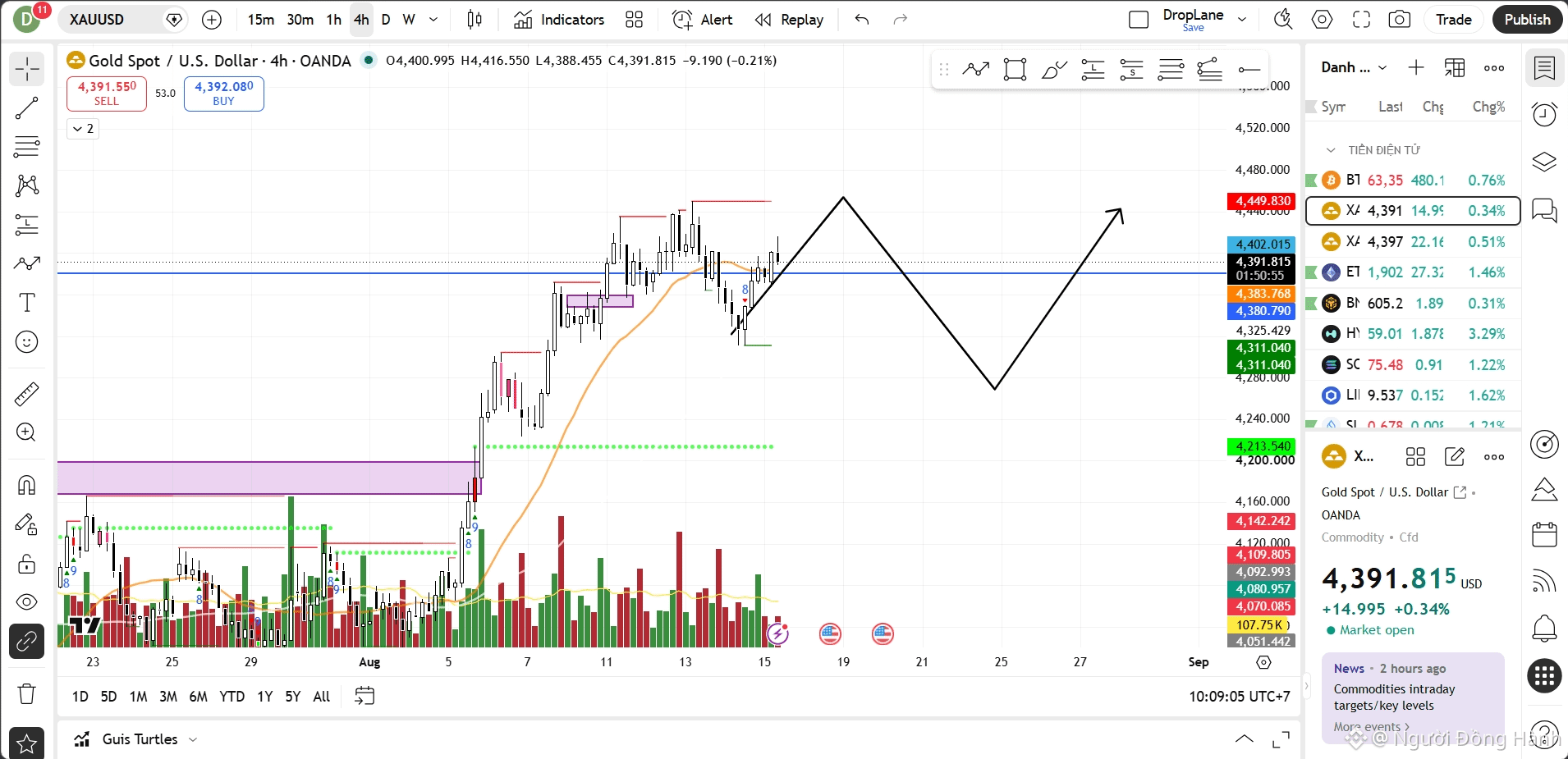Select the forecasting and measurement tools

pyautogui.click(x=27, y=224)
